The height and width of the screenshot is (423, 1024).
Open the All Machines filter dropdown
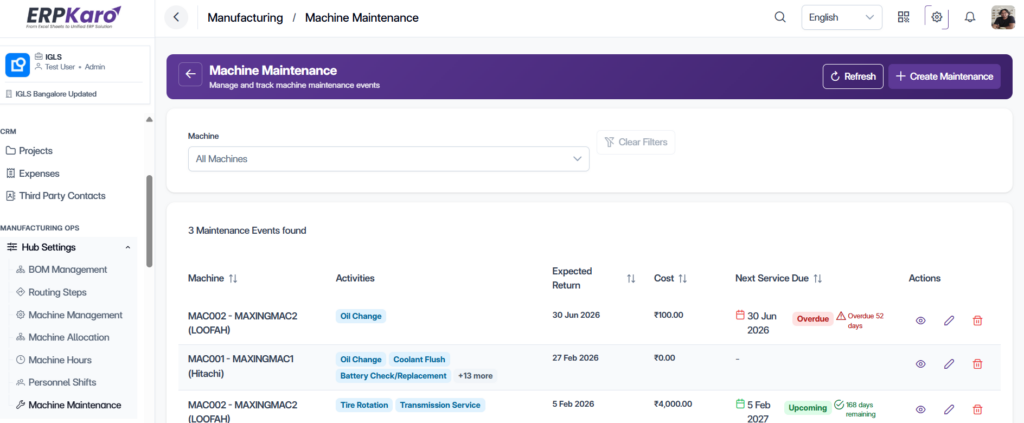[389, 159]
